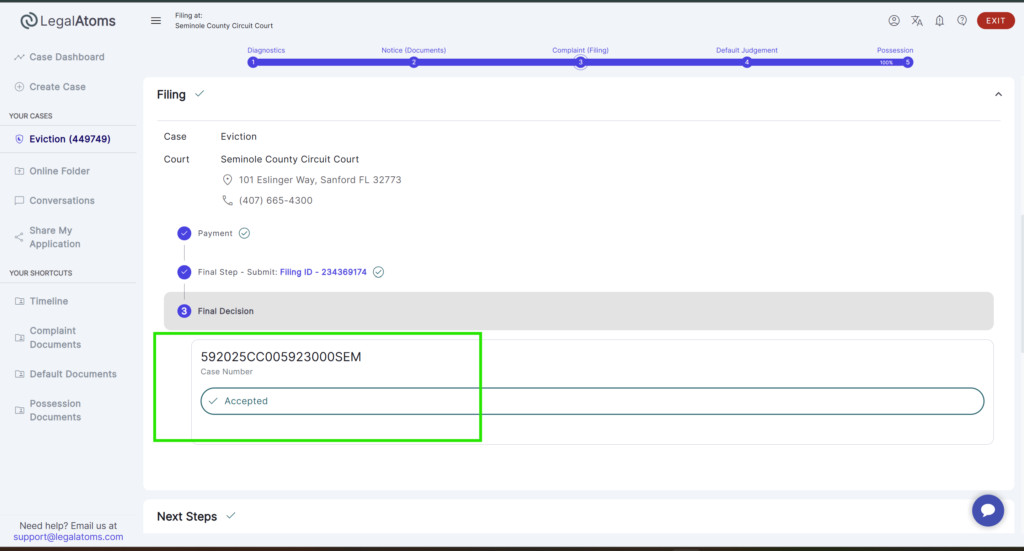Click the language translate icon
The image size is (1024, 551).
coord(916,21)
